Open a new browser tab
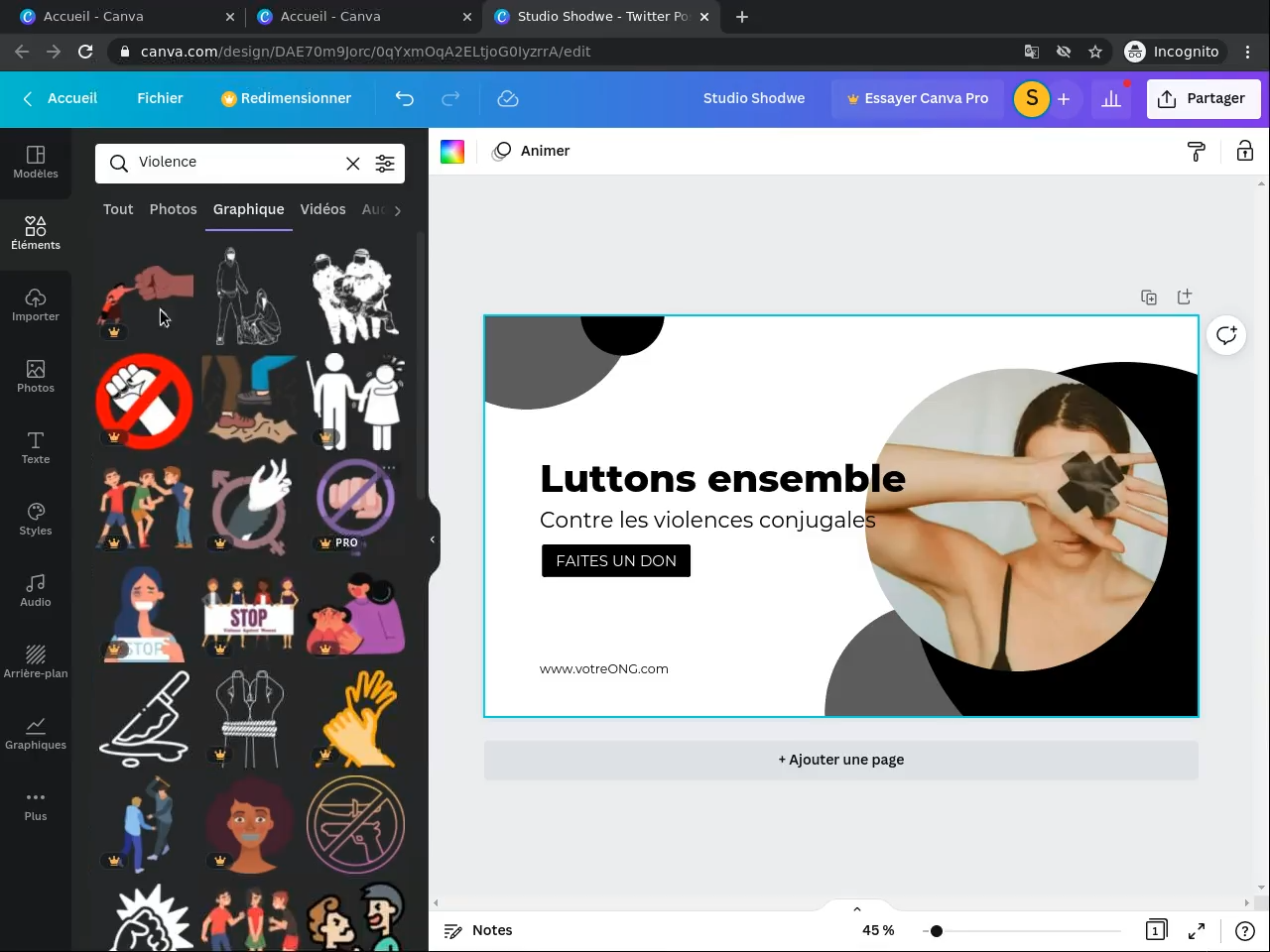This screenshot has width=1270, height=952. tap(742, 17)
